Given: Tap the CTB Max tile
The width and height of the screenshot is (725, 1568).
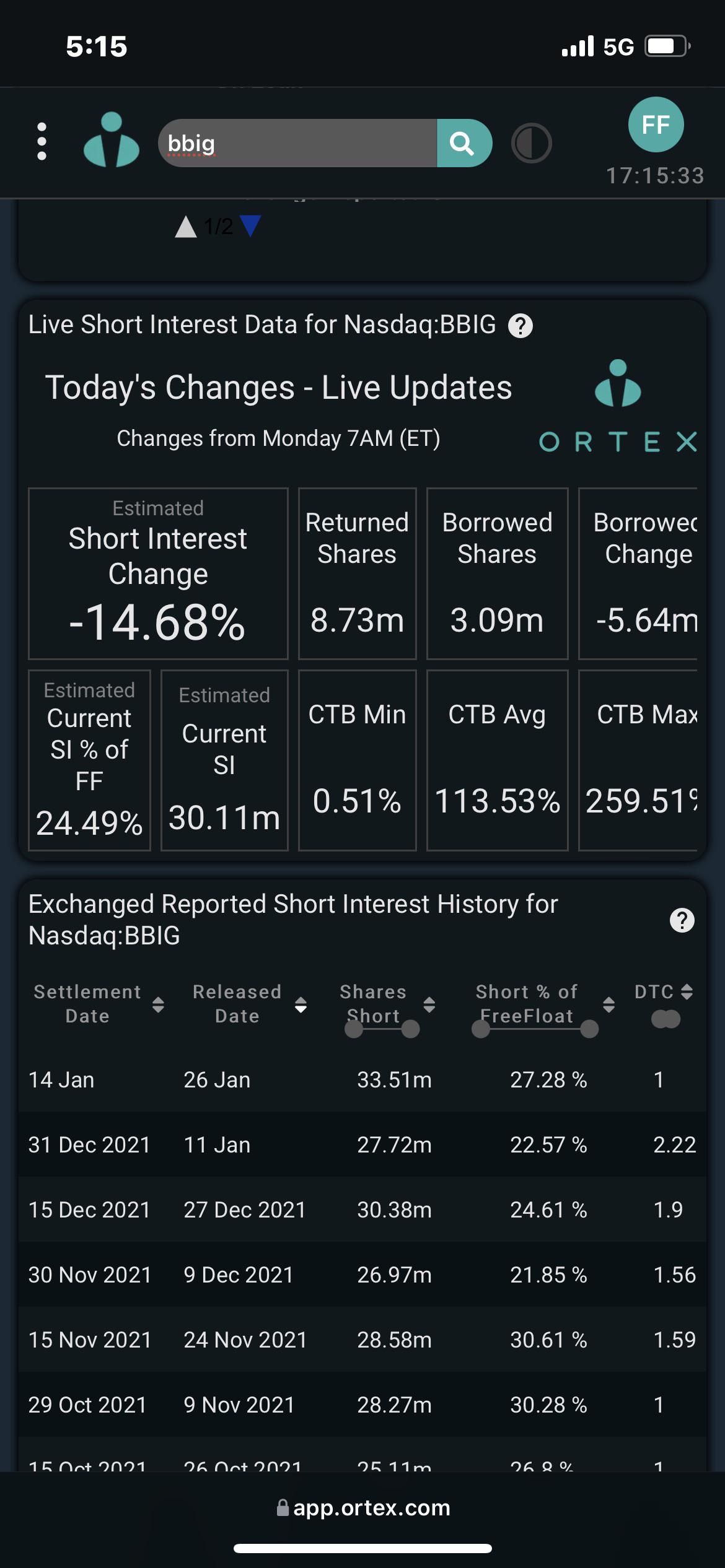Looking at the screenshot, I should coord(638,760).
